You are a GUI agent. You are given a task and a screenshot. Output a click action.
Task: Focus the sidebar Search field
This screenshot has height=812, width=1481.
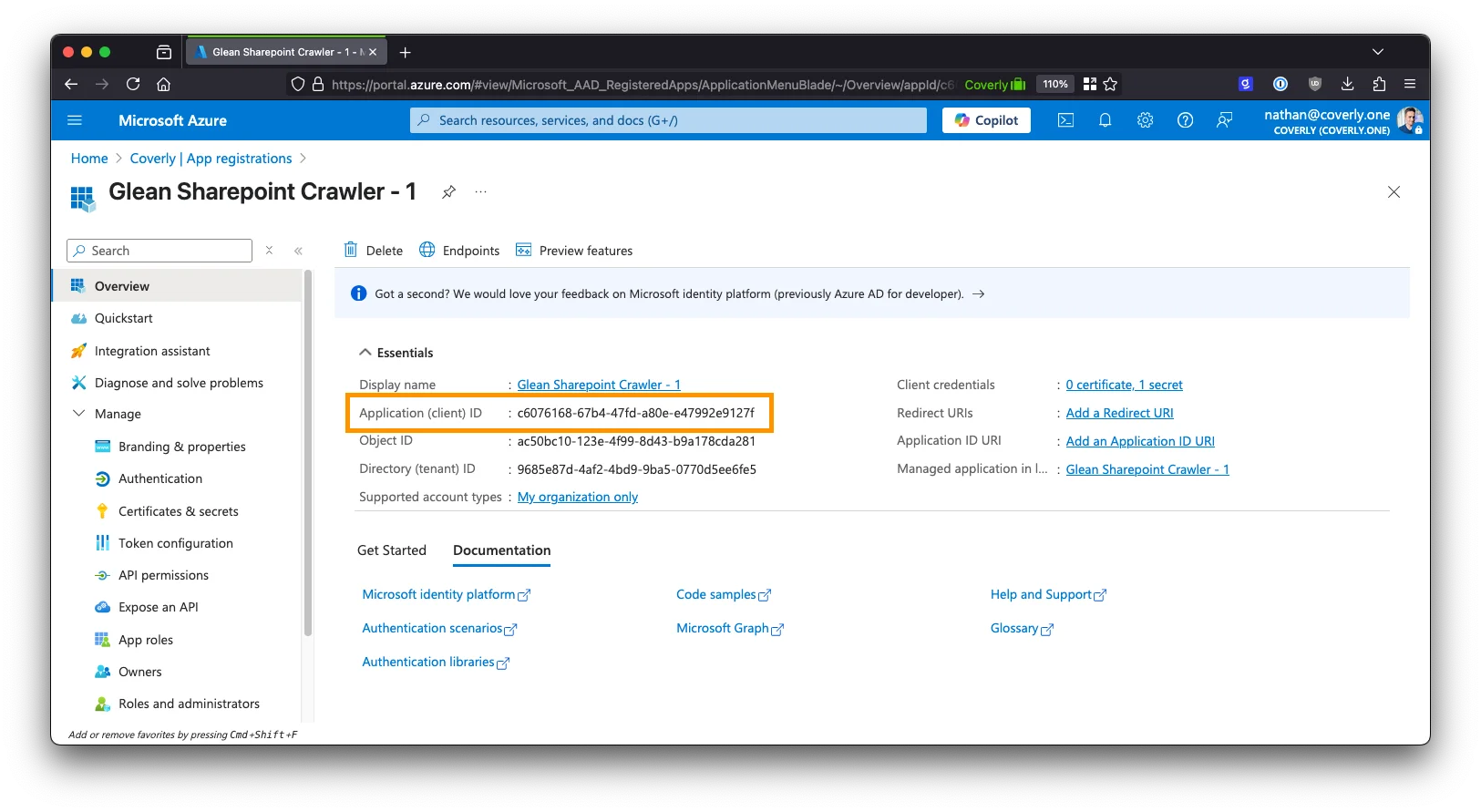pyautogui.click(x=159, y=251)
